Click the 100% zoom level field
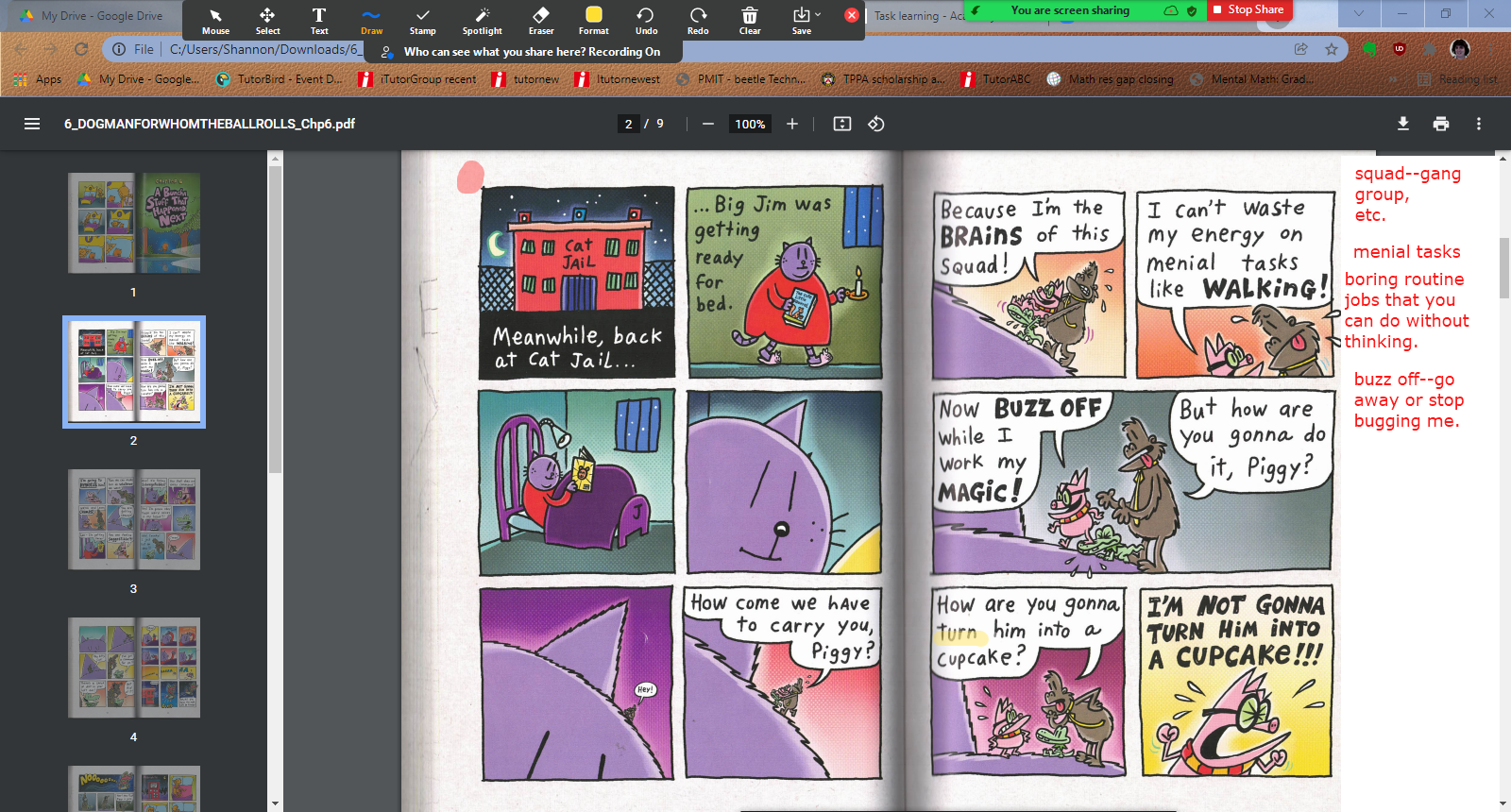Image resolution: width=1511 pixels, height=812 pixels. tap(750, 124)
